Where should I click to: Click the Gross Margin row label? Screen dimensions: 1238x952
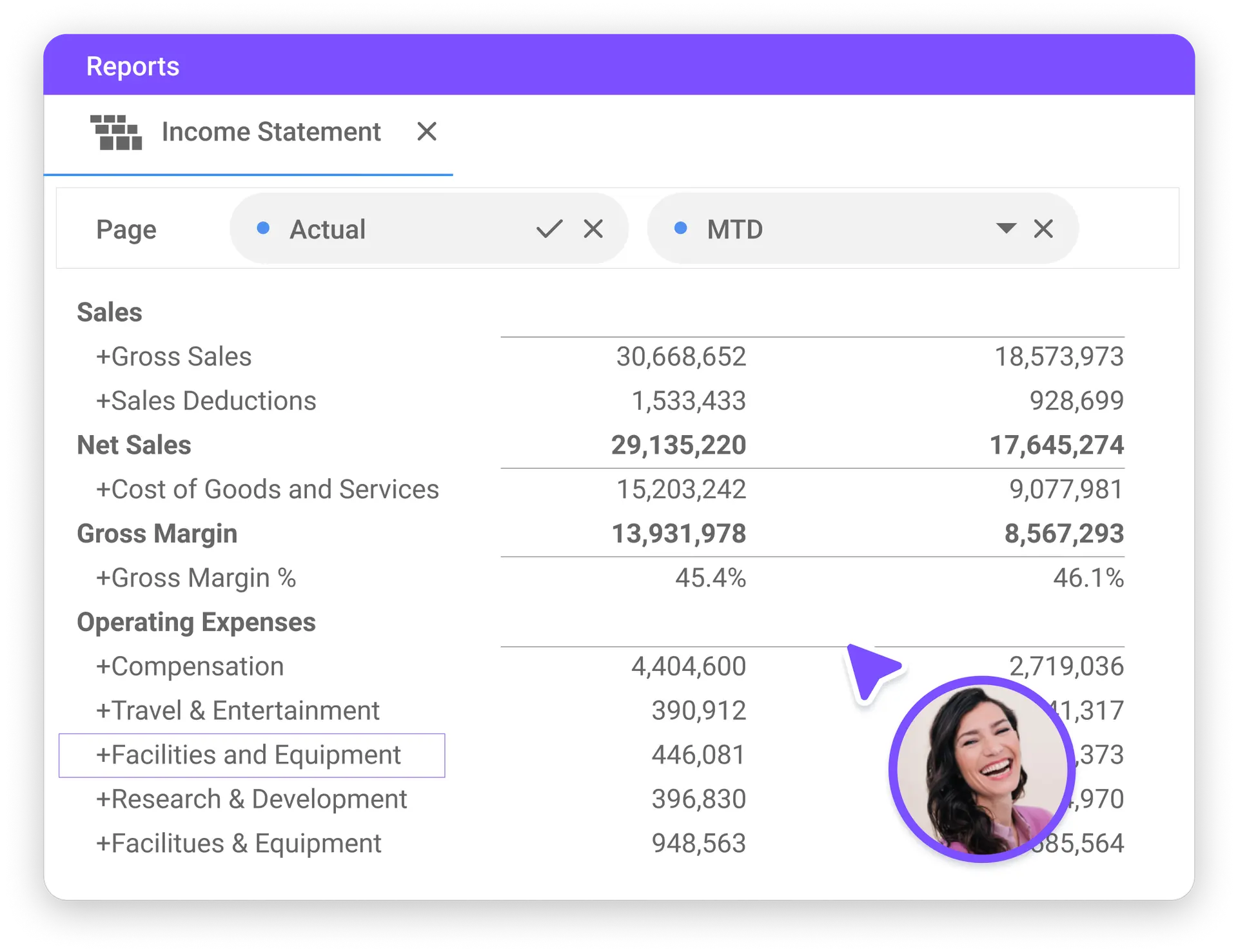click(x=157, y=534)
